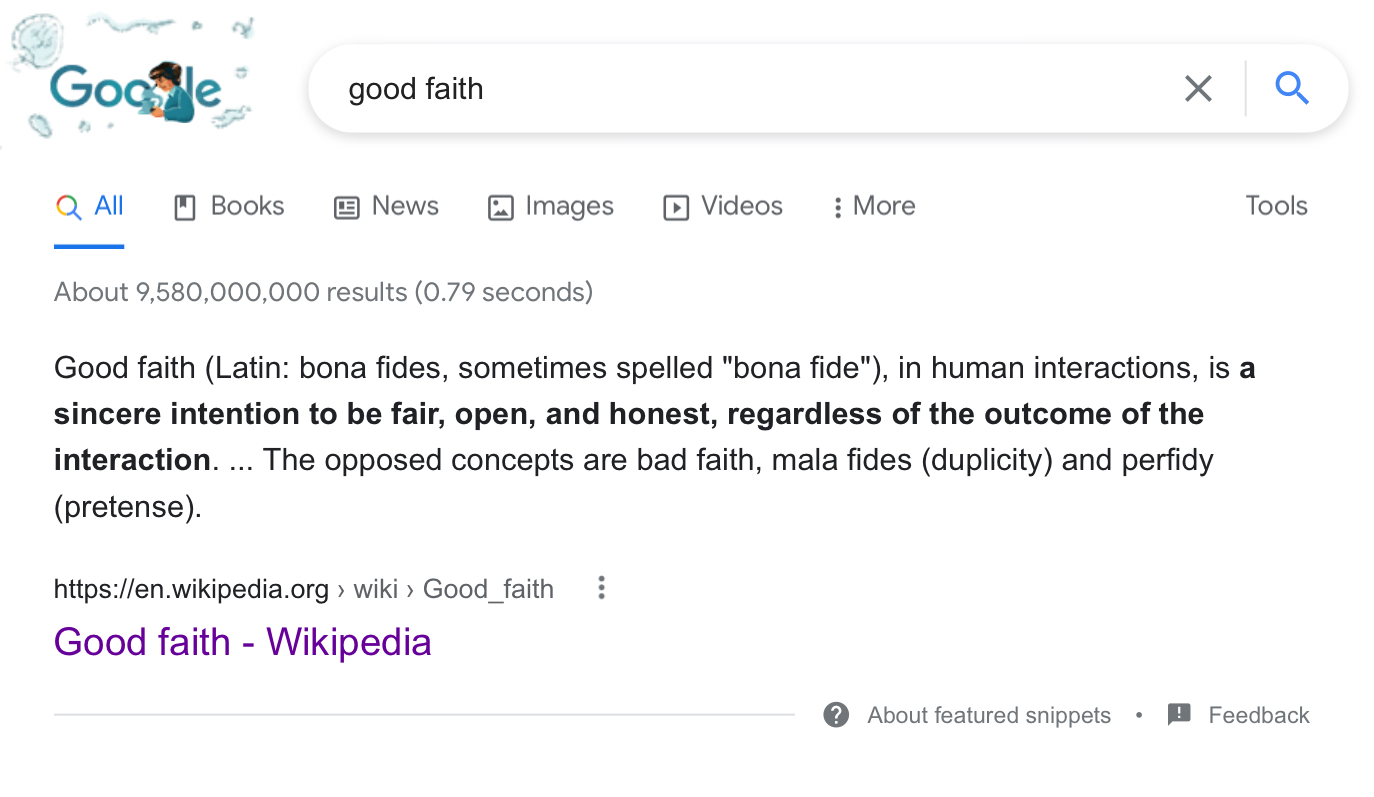Click the blue magnifying glass search icon

coord(1292,89)
